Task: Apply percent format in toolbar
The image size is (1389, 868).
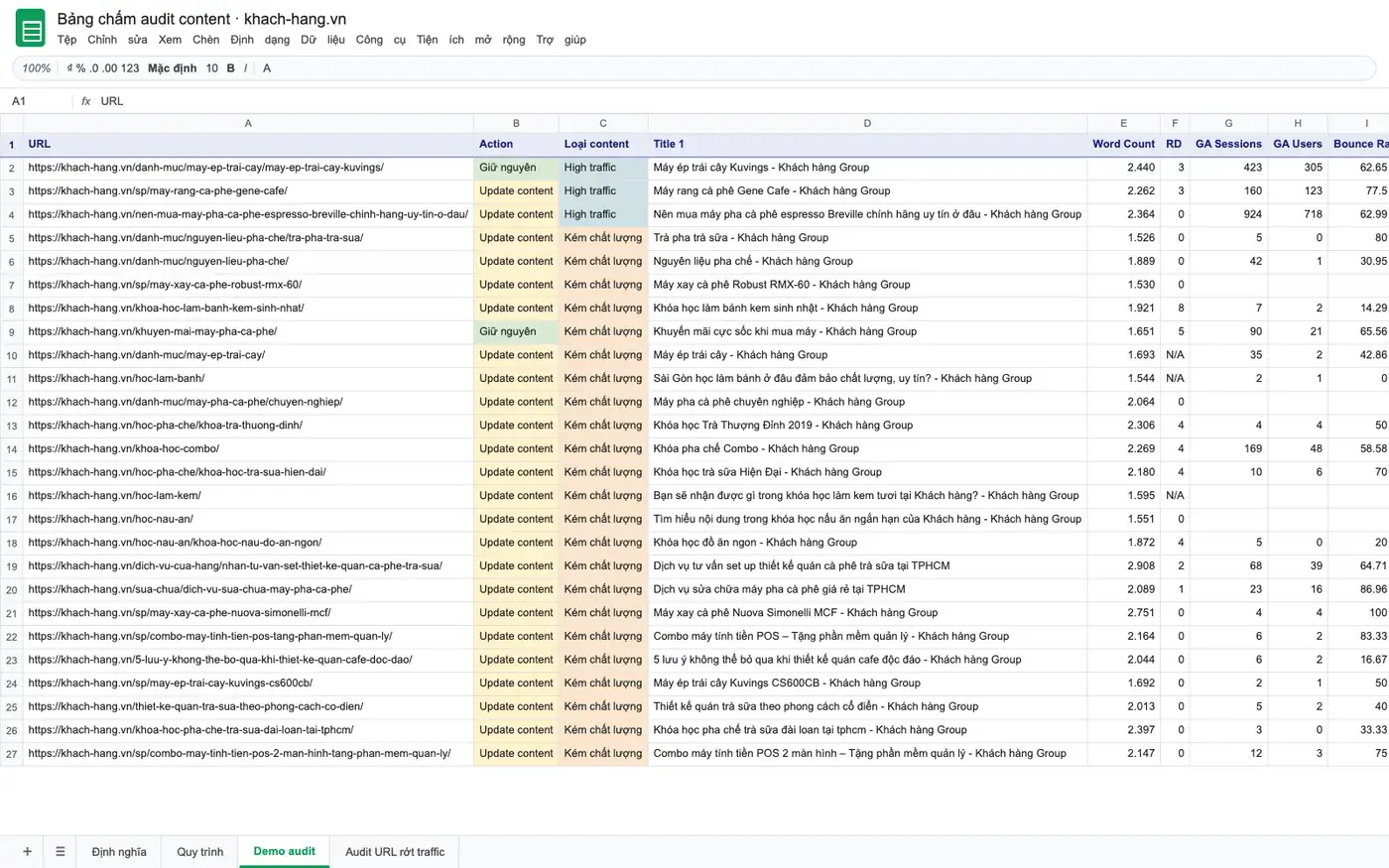Action: point(81,68)
